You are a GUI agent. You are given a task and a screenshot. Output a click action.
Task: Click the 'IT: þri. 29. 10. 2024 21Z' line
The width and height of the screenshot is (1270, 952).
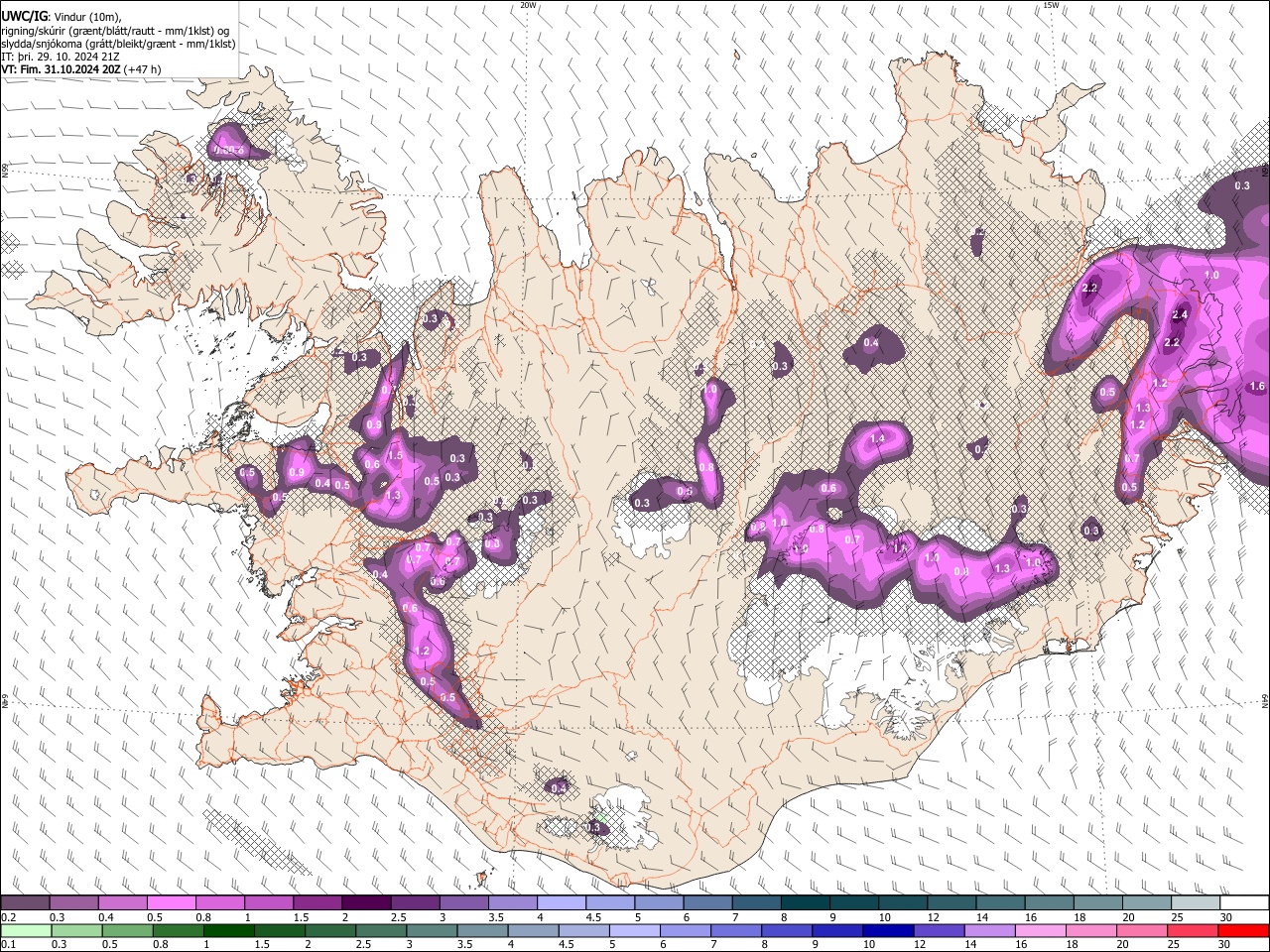pyautogui.click(x=62, y=57)
